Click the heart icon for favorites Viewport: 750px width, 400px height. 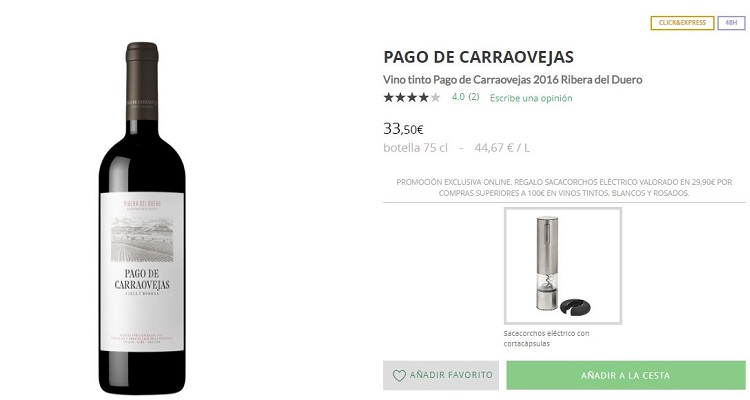tap(399, 376)
